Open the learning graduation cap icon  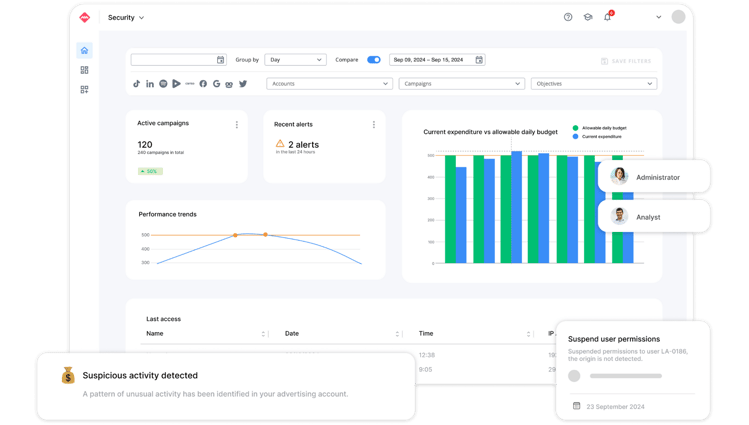click(x=588, y=17)
